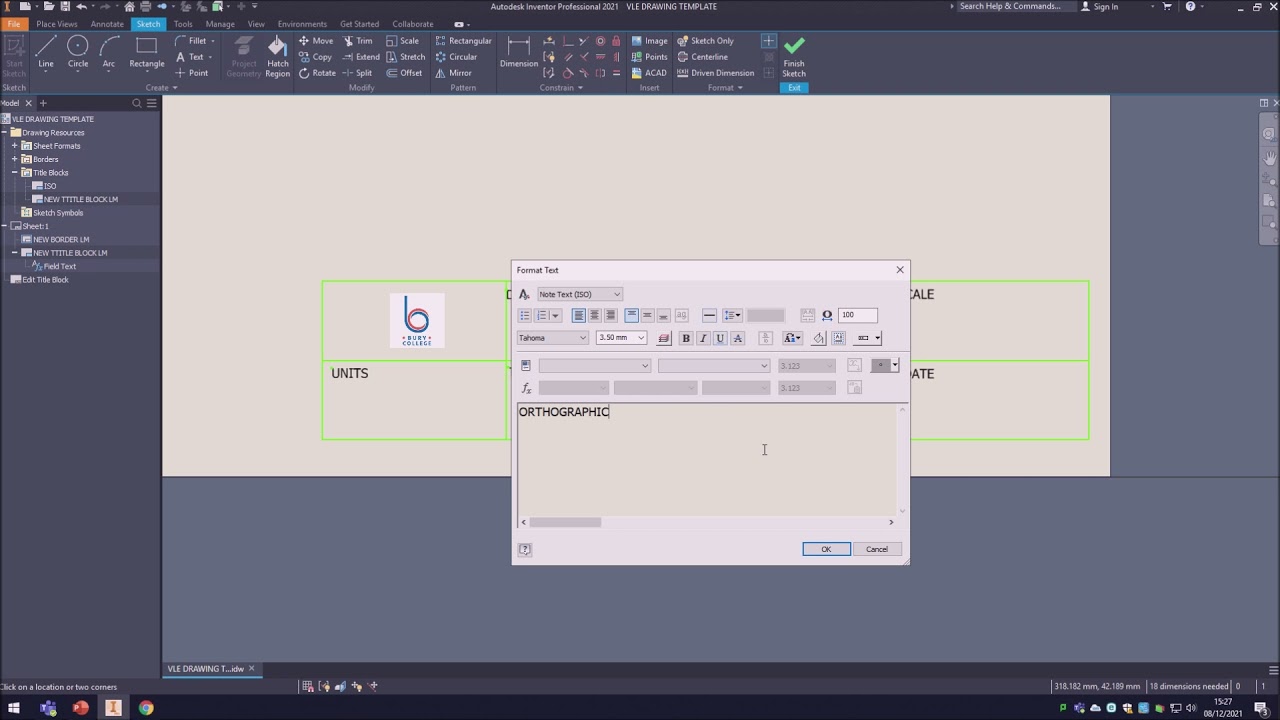The height and width of the screenshot is (720, 1280).
Task: Open the Model browser hamburger menu
Action: [x=152, y=103]
